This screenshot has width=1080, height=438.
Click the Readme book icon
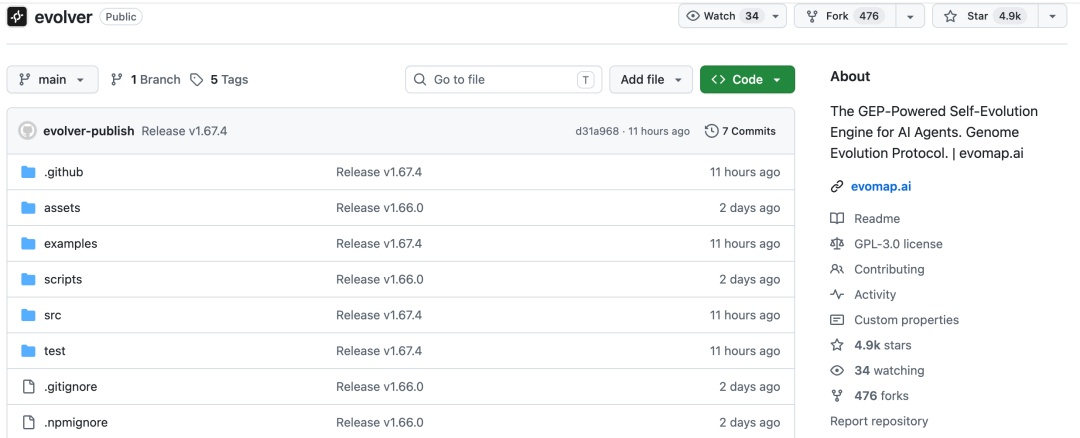point(837,219)
